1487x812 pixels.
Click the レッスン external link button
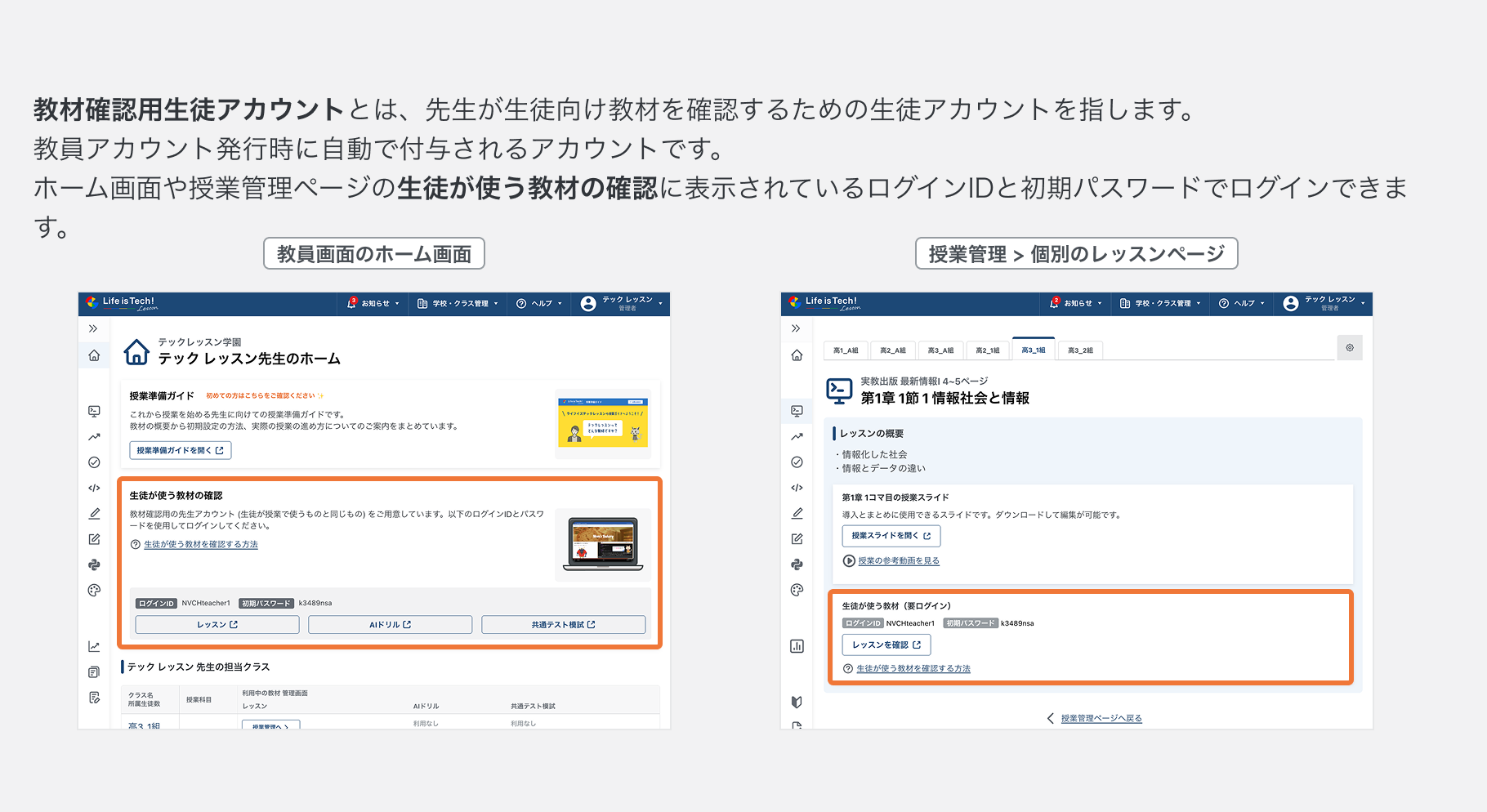pos(217,625)
